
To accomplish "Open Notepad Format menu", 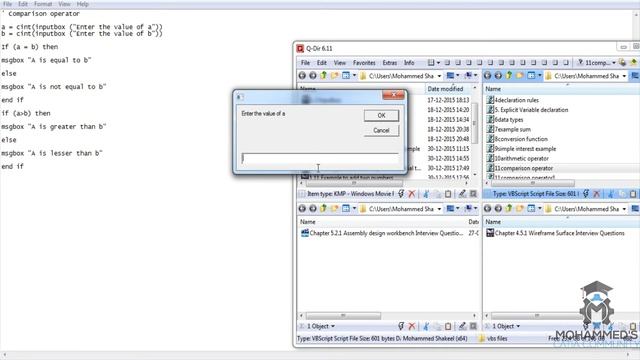I will (x=43, y=4).
